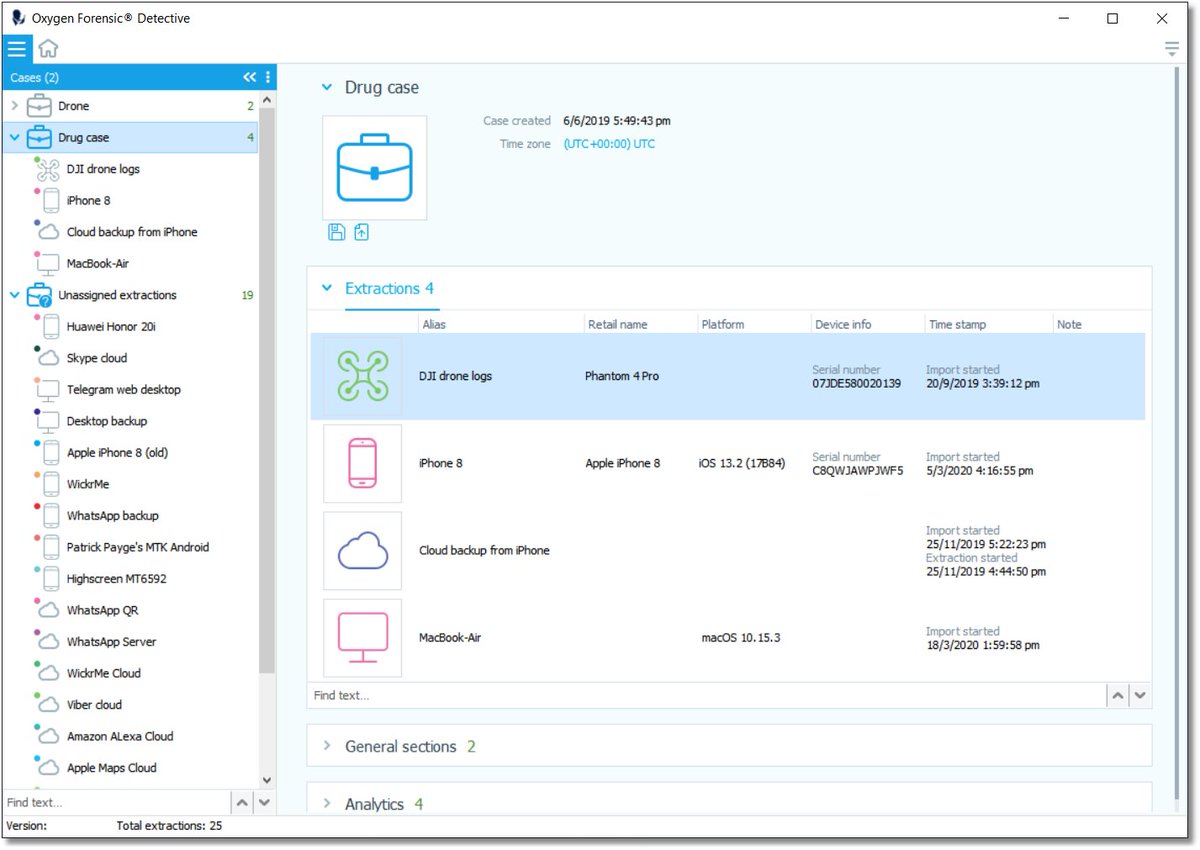
Task: Click the Unassigned extractions briefcase icon
Action: 39,295
